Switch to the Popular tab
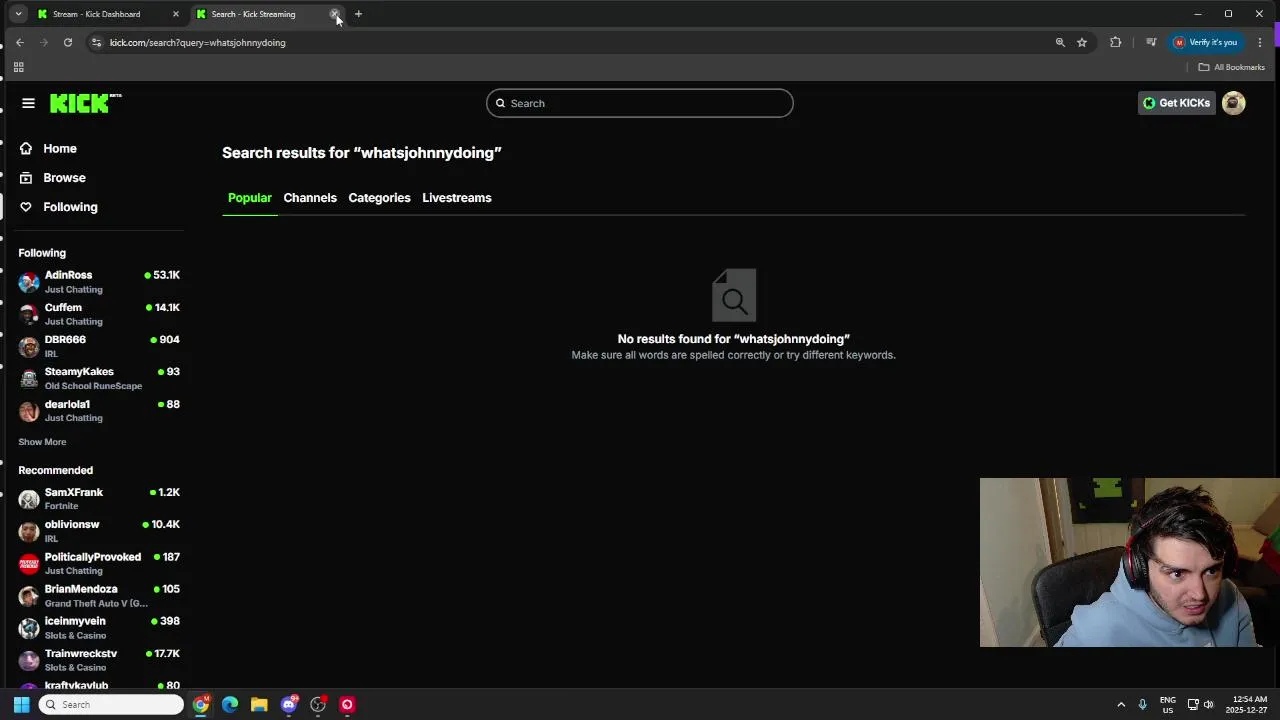This screenshot has width=1280, height=720. (x=249, y=198)
